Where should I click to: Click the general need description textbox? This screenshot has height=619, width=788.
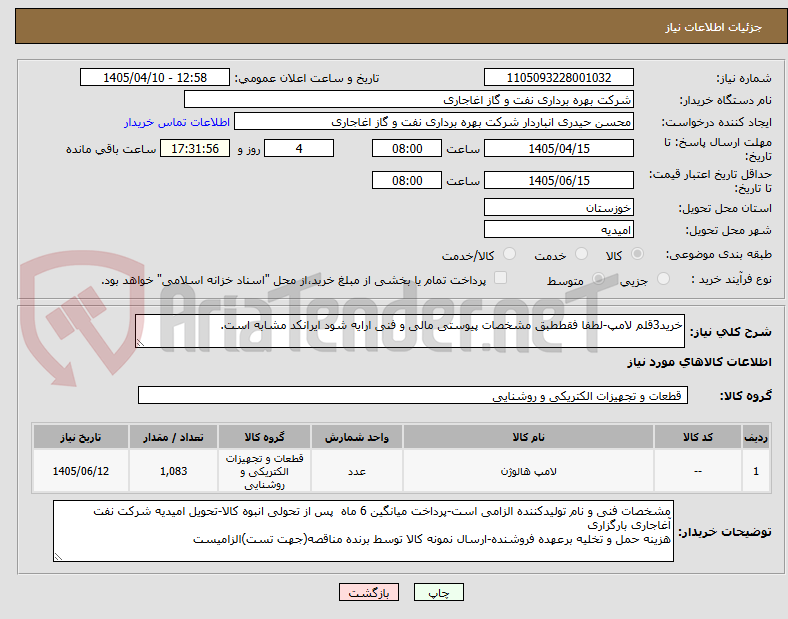coord(410,331)
